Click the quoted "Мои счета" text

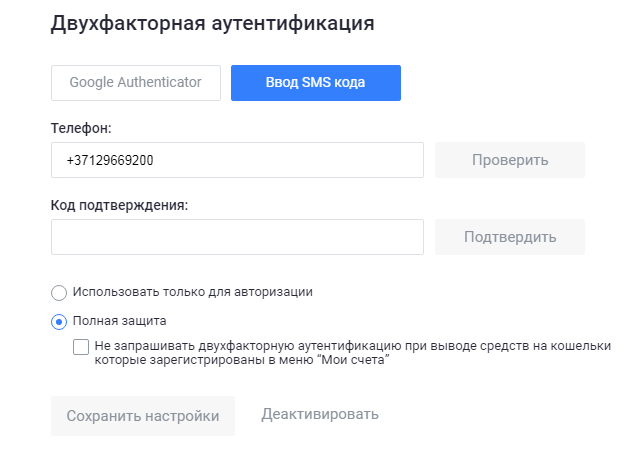pyautogui.click(x=352, y=360)
